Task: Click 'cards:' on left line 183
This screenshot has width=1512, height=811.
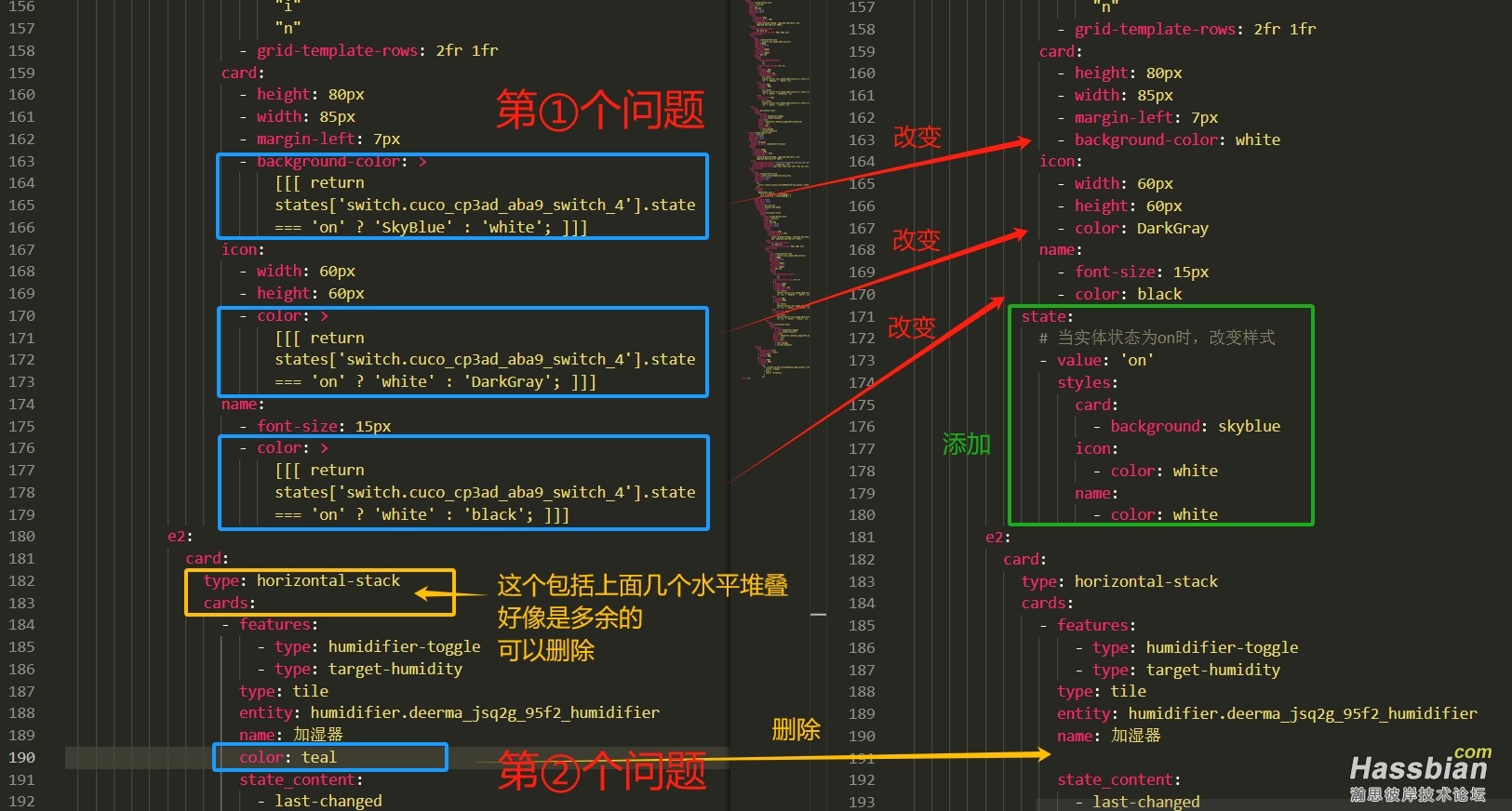Action: [229, 603]
